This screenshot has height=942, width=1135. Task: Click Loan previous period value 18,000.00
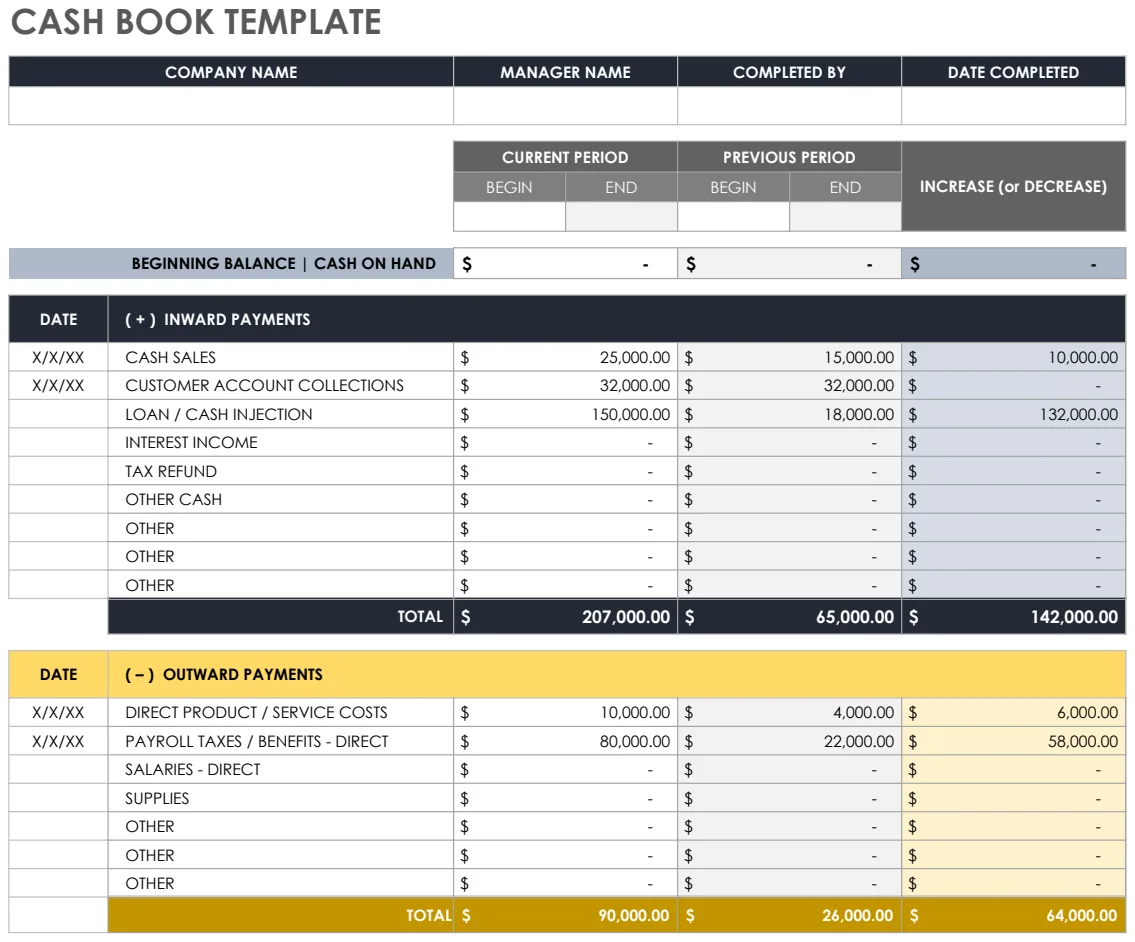tap(859, 414)
